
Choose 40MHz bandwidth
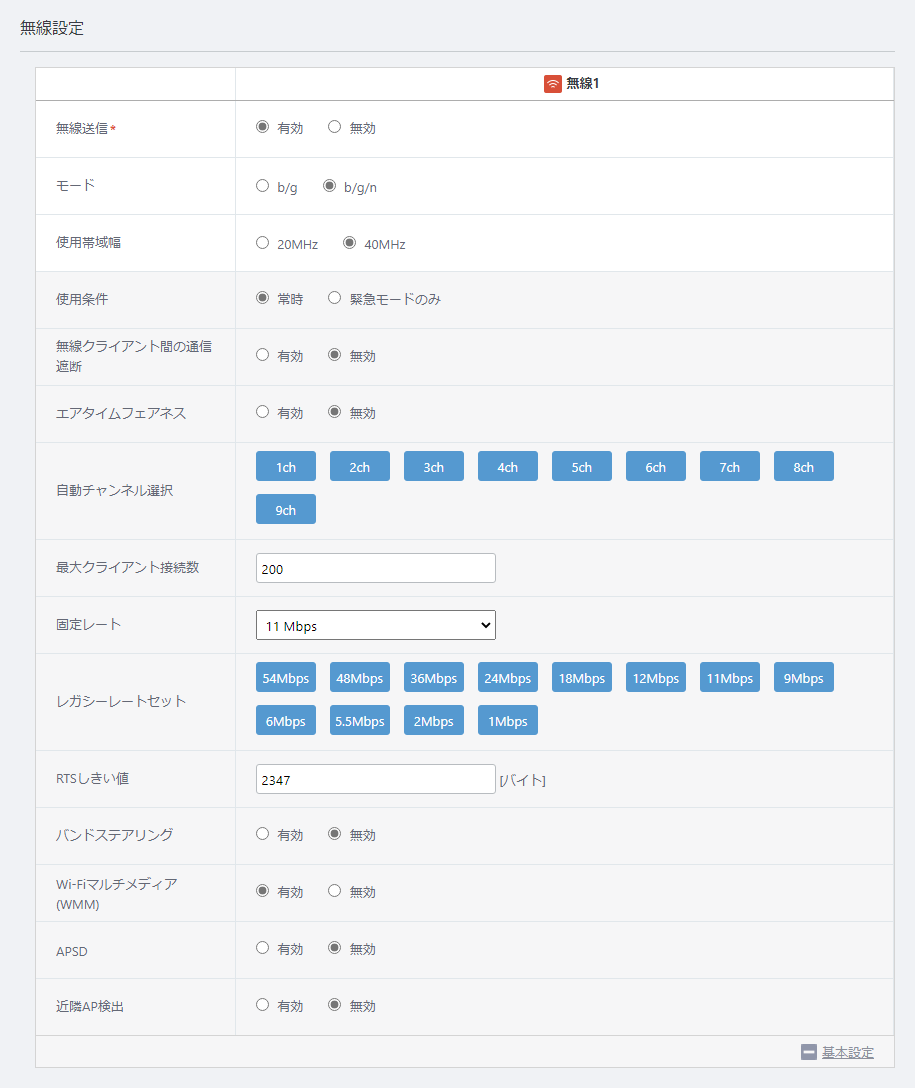click(x=350, y=243)
